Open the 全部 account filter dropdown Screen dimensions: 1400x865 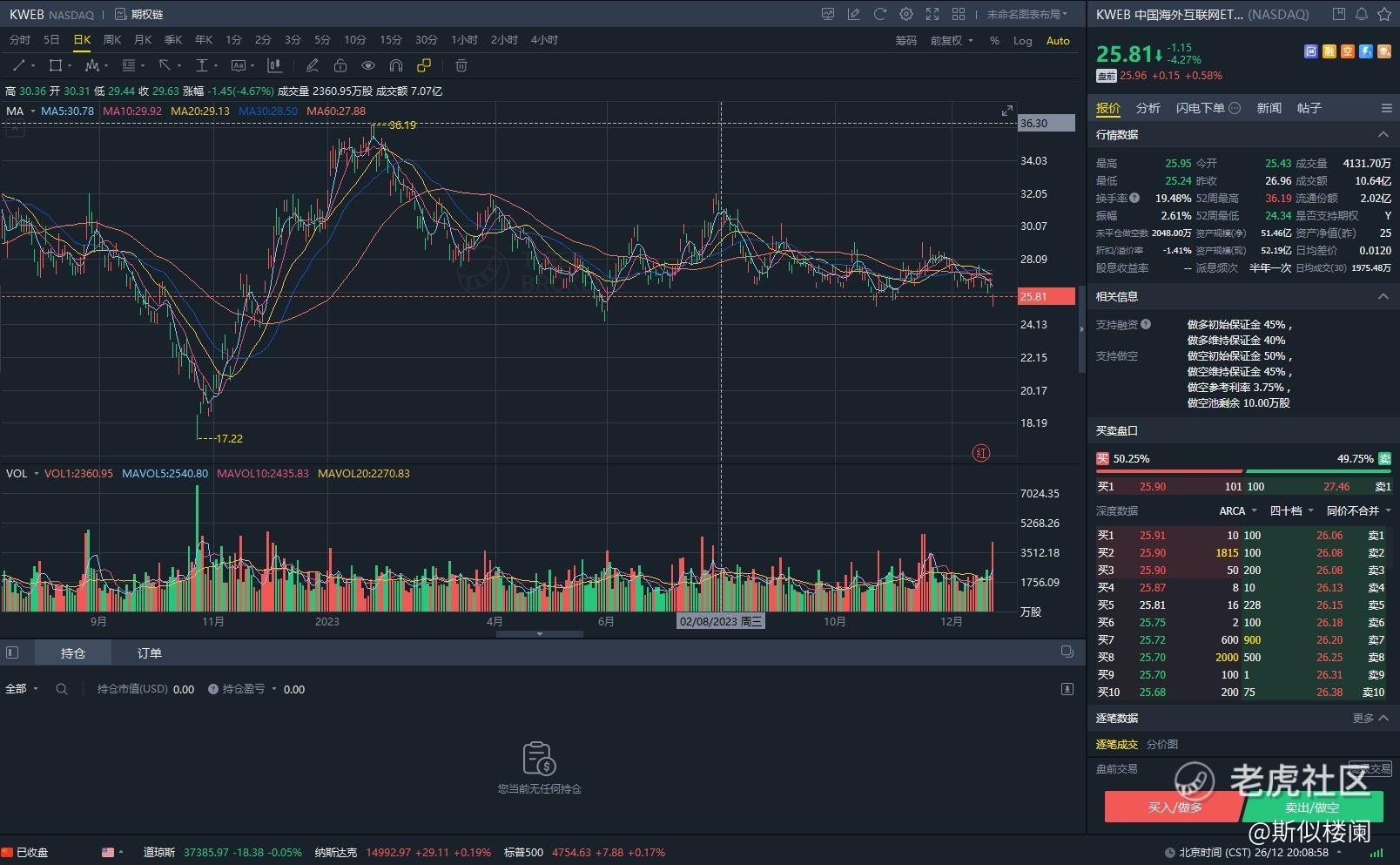click(x=22, y=689)
